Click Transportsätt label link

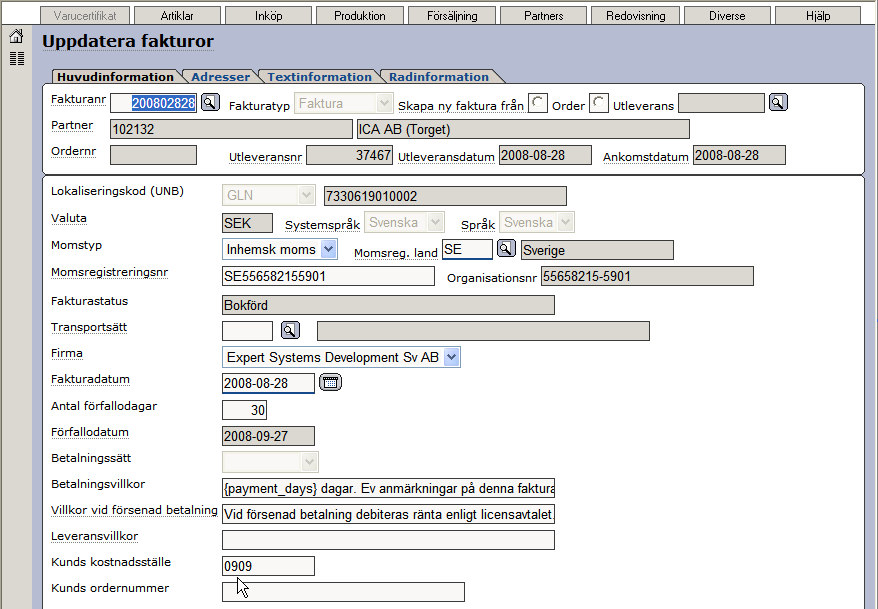89,327
